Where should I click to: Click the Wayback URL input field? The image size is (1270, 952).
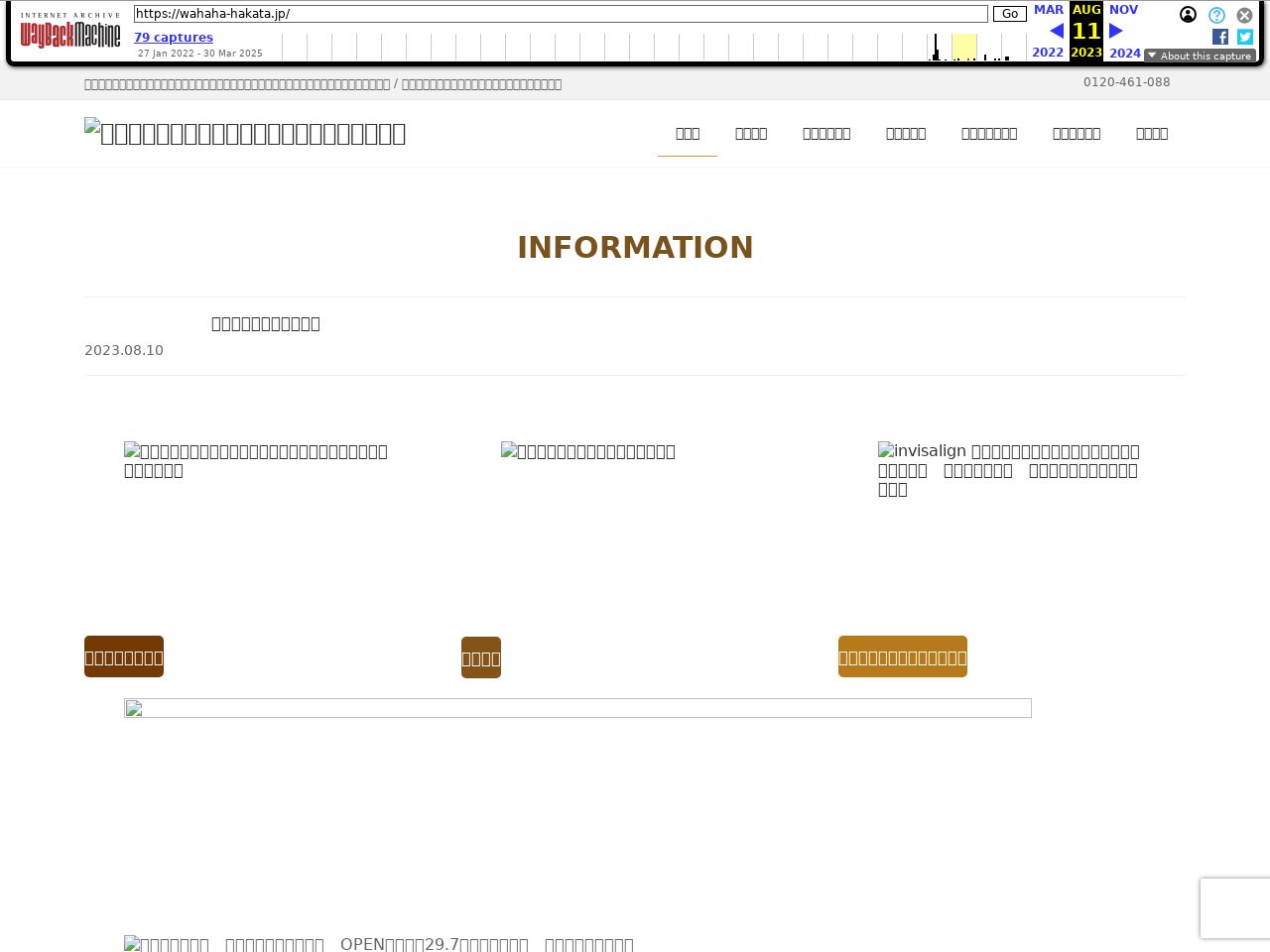561,14
